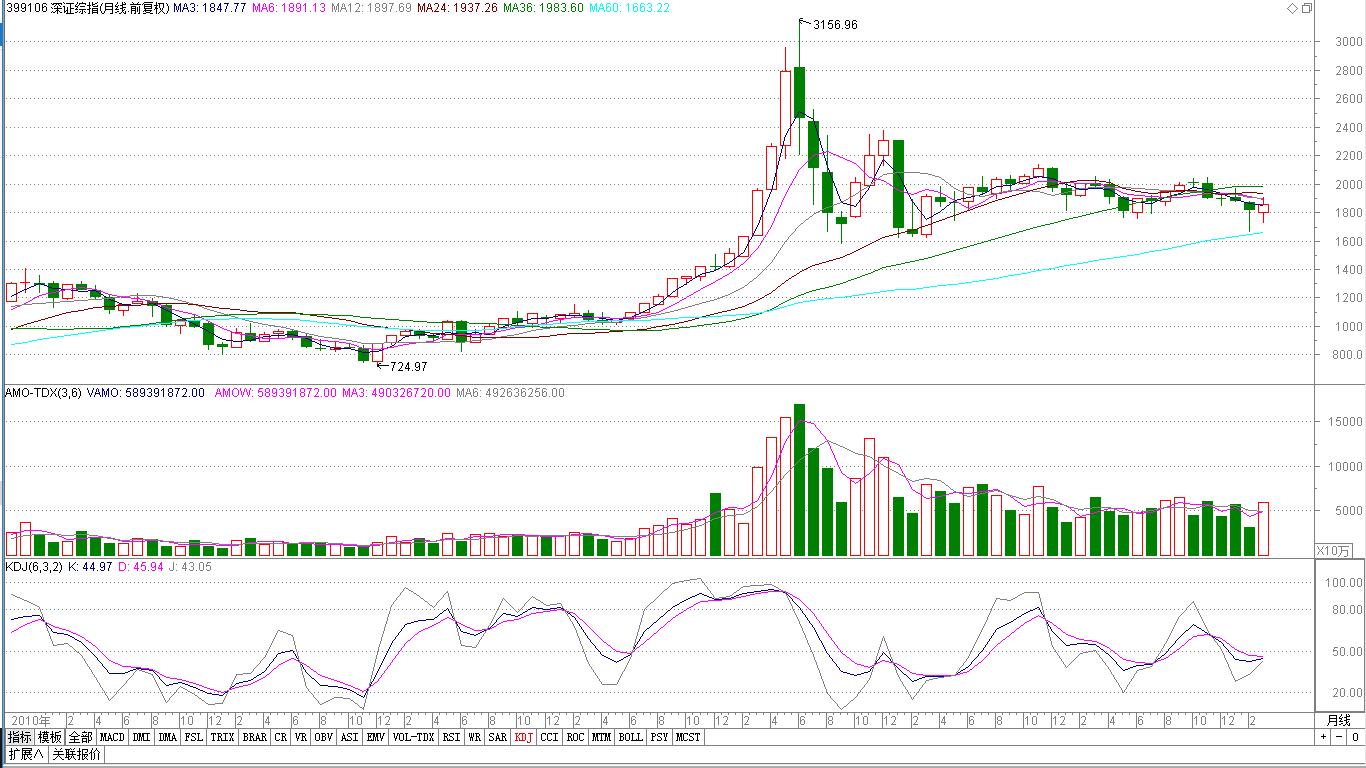Click the J: 43.05 value label

pyautogui.click(x=190, y=567)
